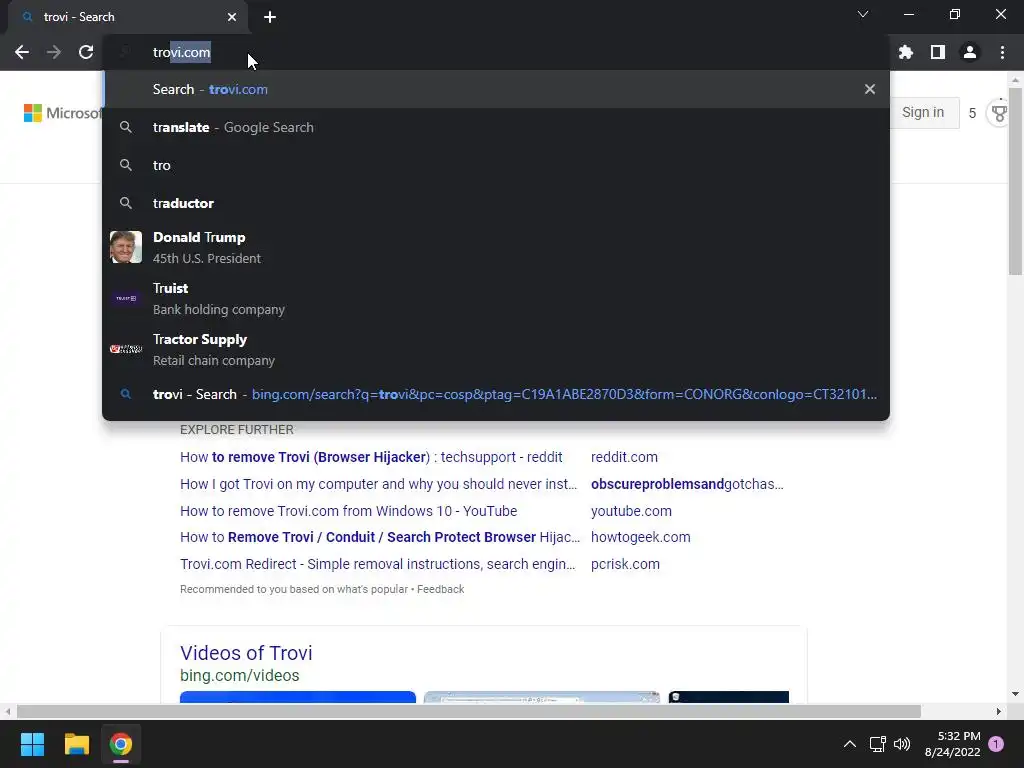The image size is (1024, 768).
Task: Click the Donald Trump thumbnail image
Action: (x=126, y=247)
